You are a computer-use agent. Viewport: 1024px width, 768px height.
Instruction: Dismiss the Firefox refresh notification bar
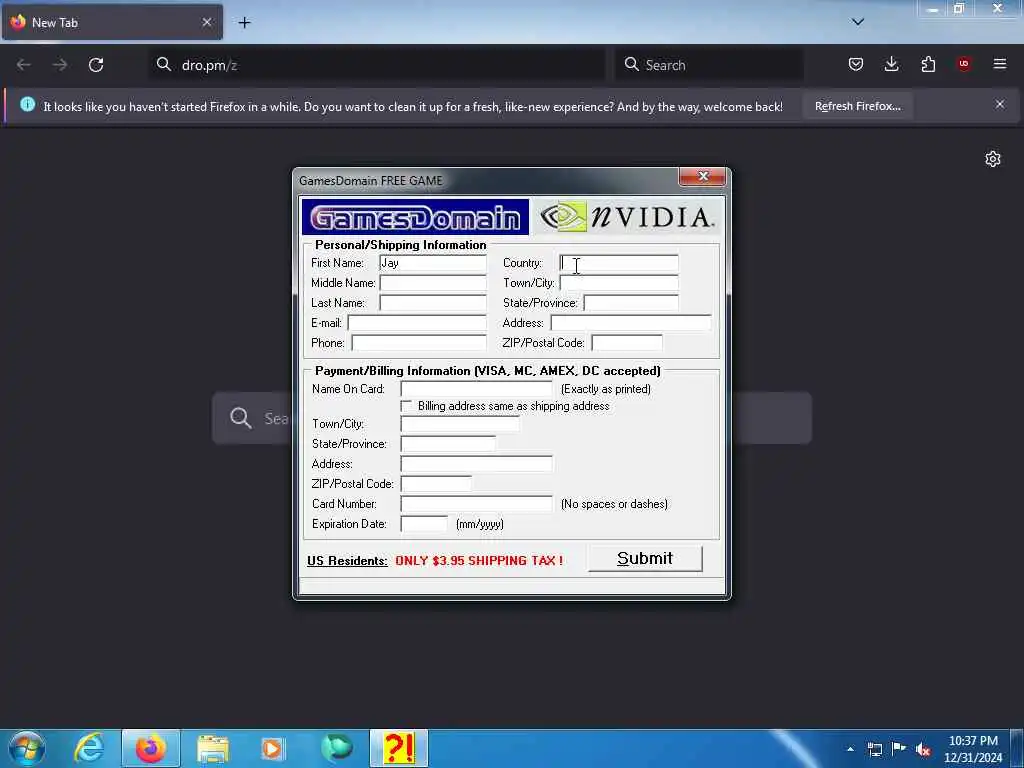(1000, 104)
